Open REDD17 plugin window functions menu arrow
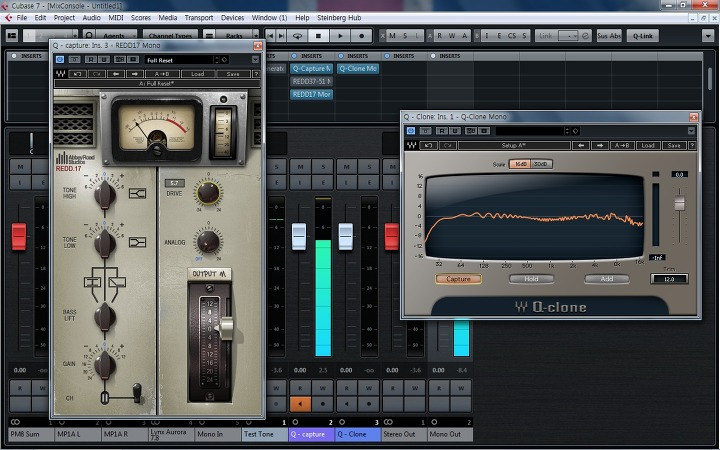Viewport: 720px width, 450px height. 255,60
